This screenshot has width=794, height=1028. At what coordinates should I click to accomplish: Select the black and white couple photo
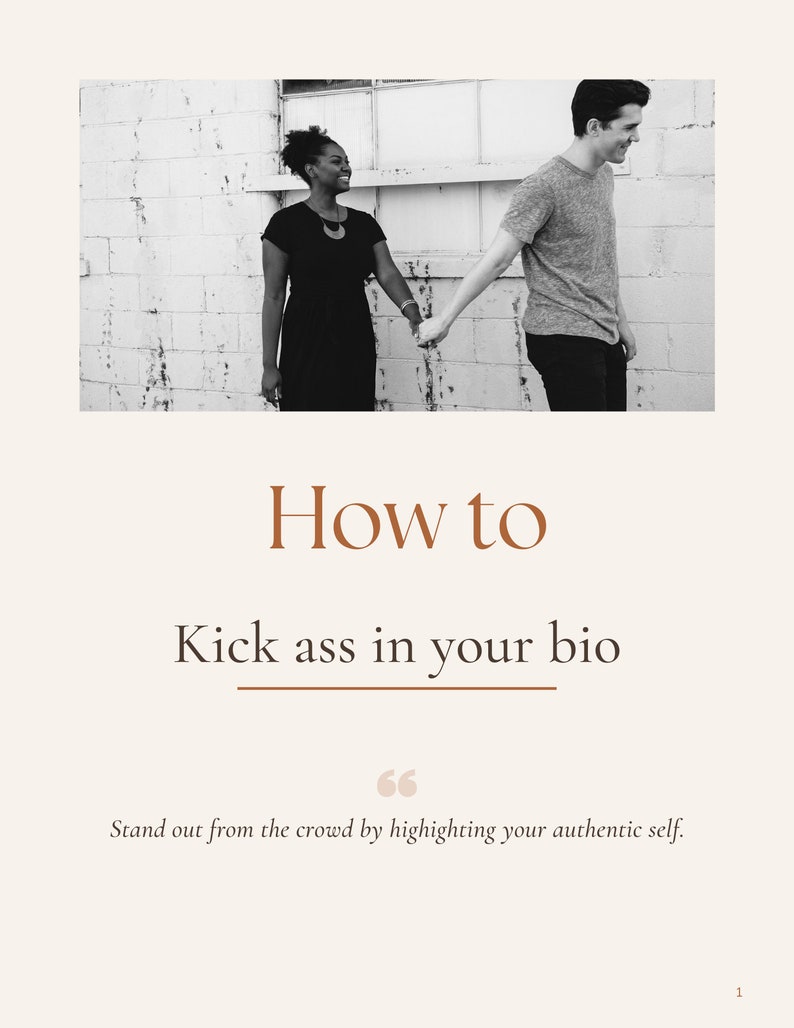click(x=397, y=245)
